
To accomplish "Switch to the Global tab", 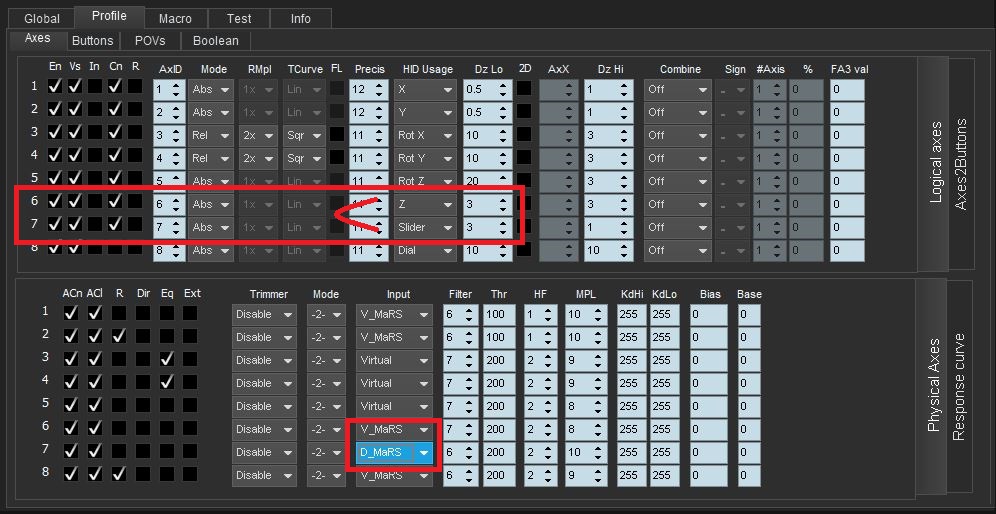I will coord(41,18).
